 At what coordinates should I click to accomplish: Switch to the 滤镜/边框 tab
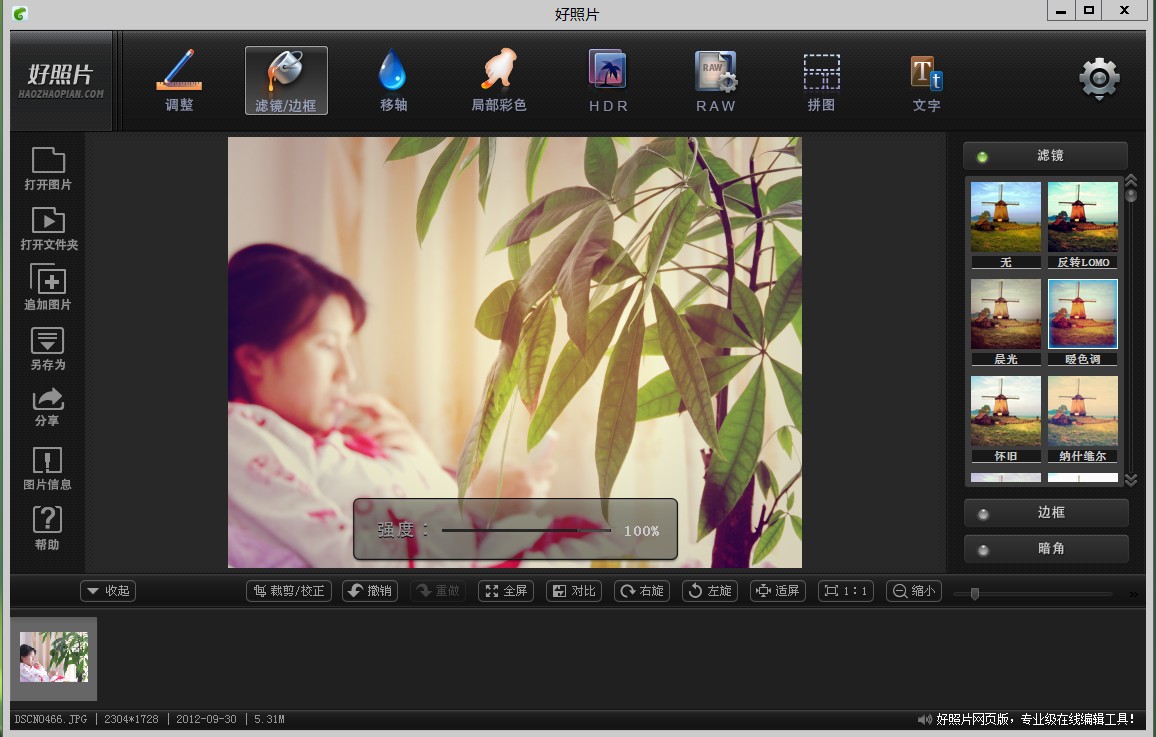[286, 80]
